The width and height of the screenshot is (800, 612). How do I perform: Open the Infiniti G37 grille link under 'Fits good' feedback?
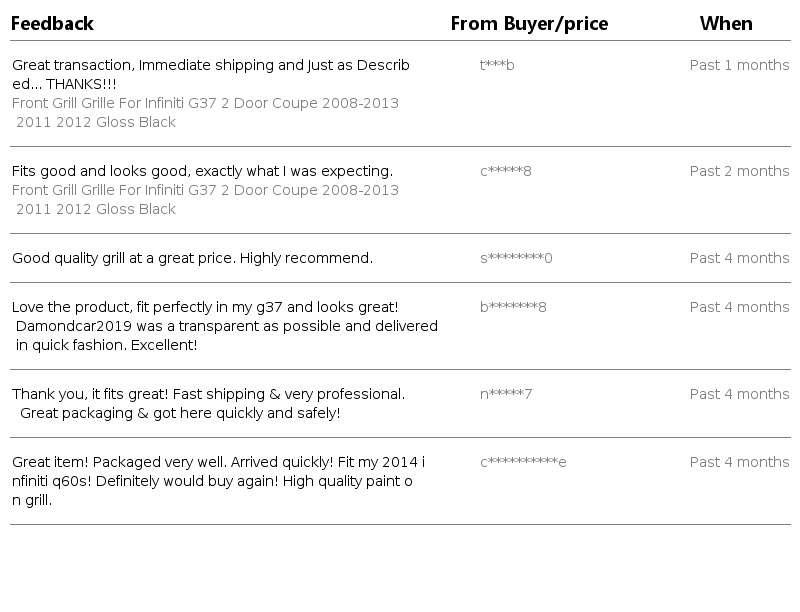[x=205, y=200]
